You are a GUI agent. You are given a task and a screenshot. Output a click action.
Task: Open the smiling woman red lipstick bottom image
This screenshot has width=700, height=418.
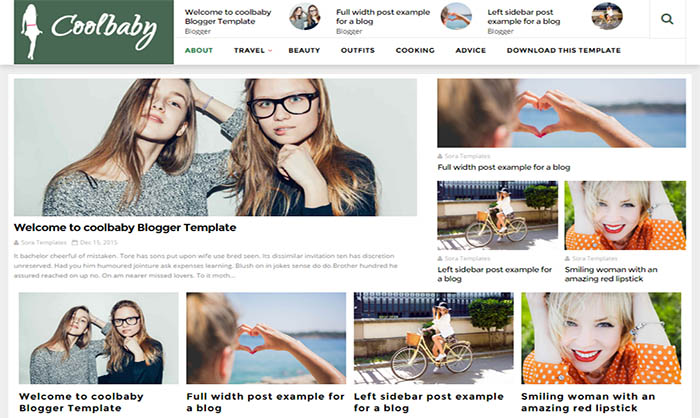(601, 338)
